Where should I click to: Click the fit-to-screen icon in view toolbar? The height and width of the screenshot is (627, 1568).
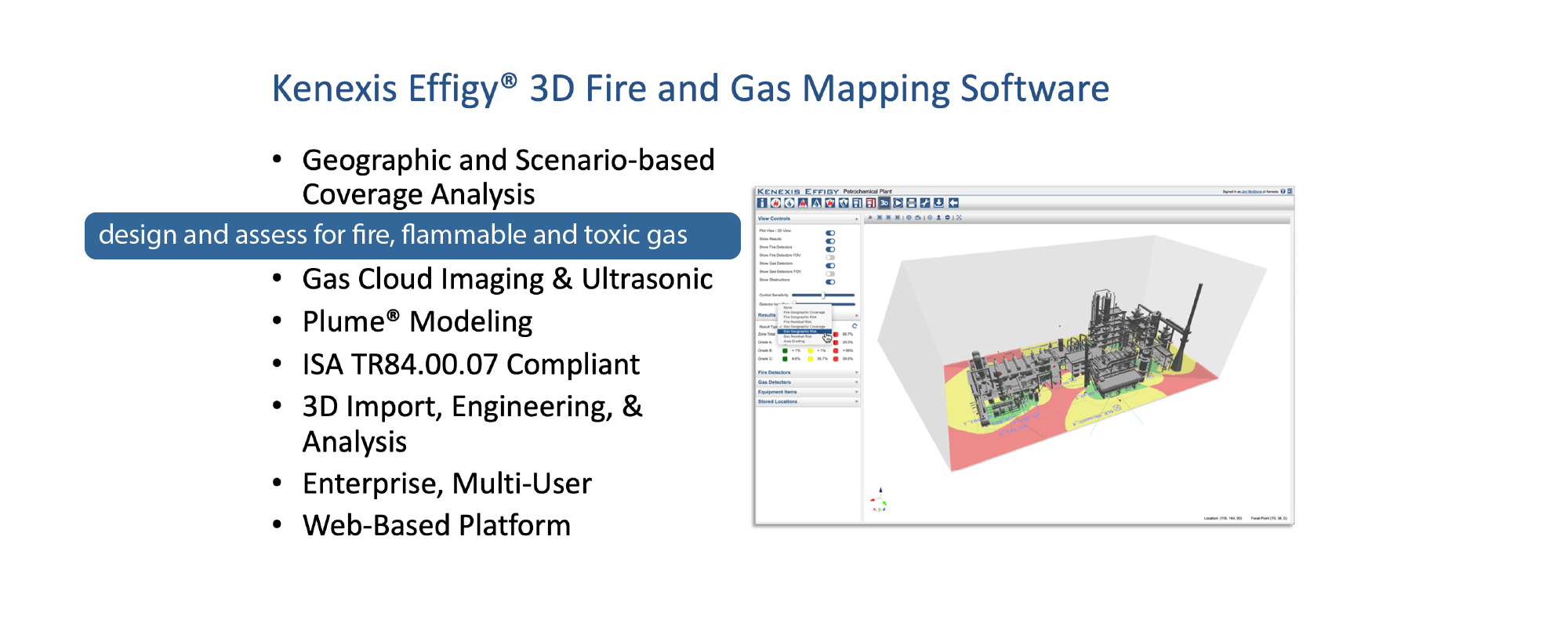959,217
